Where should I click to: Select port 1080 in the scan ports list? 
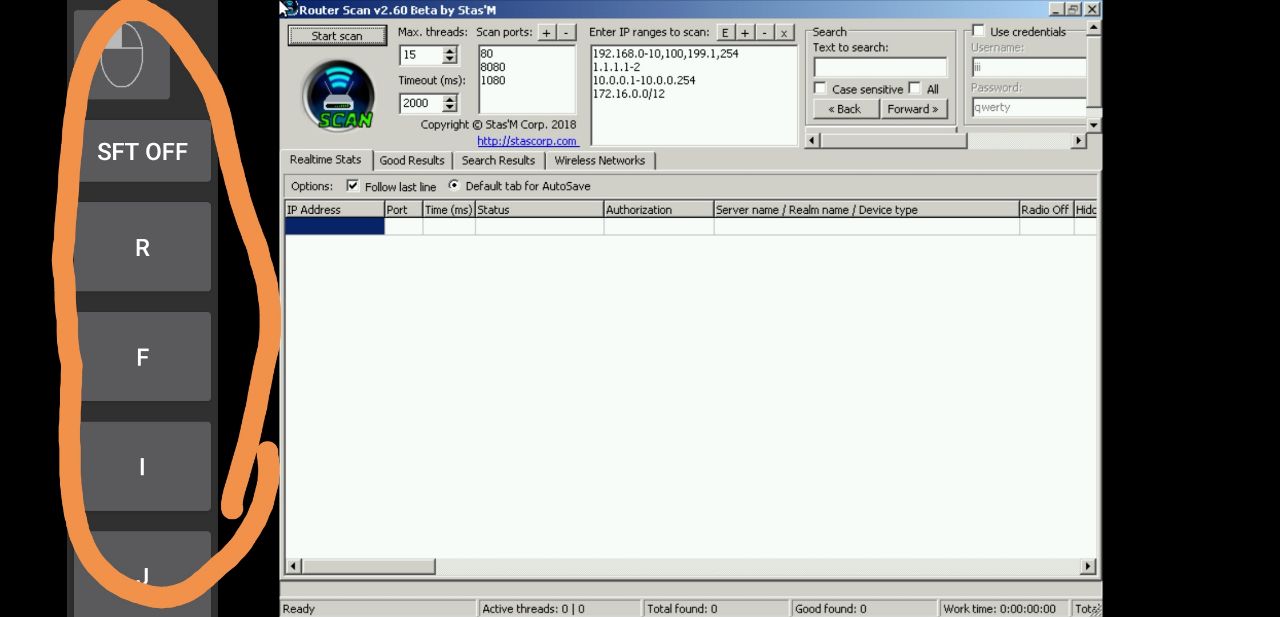click(492, 80)
